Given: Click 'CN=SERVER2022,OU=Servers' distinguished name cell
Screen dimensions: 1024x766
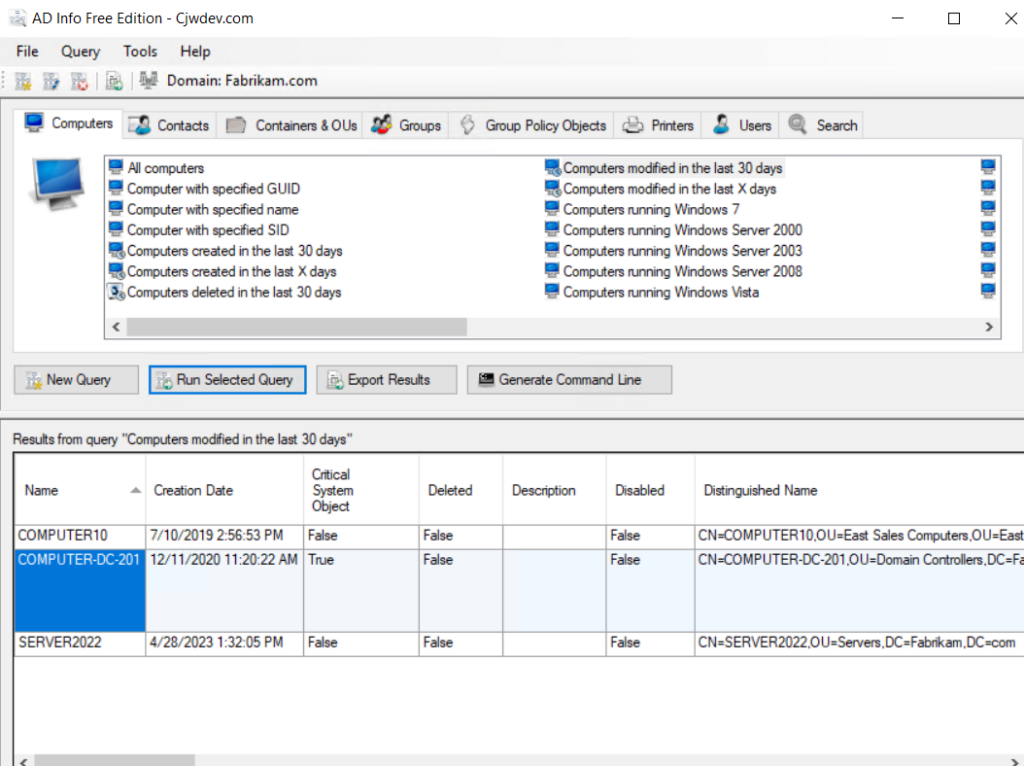Looking at the screenshot, I should [859, 643].
